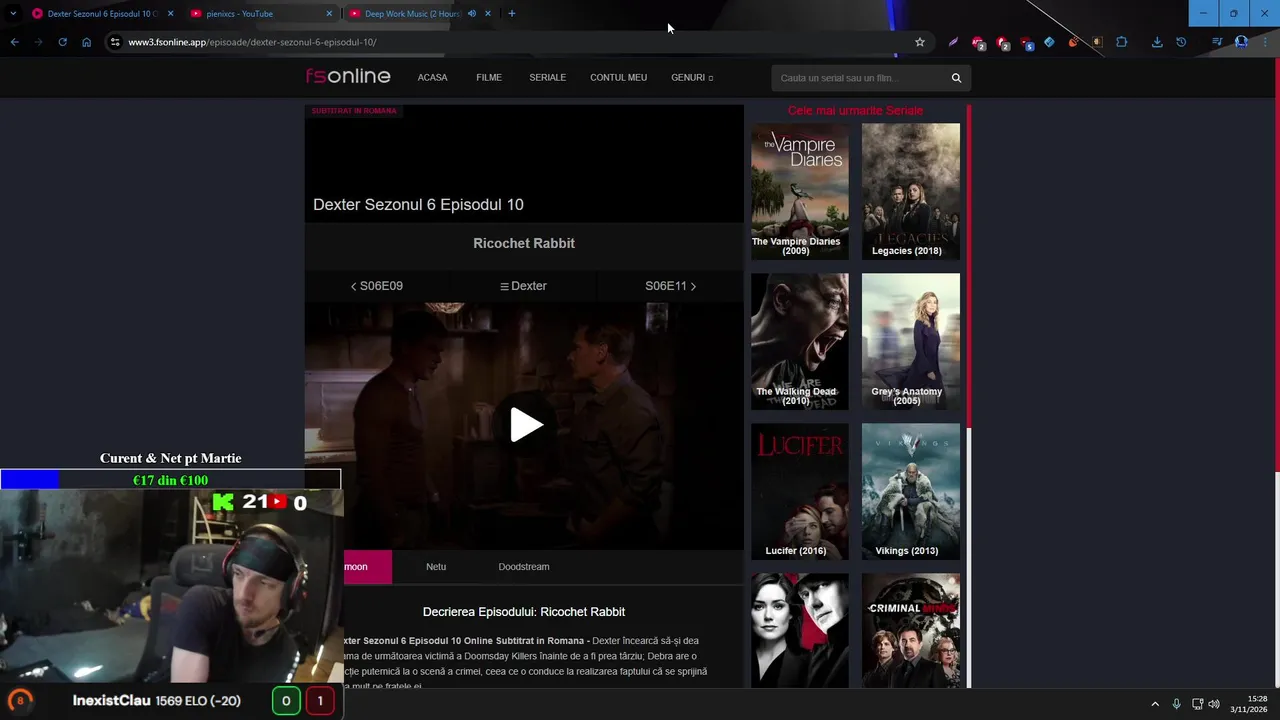Open the Lucifer (2016) poster
1280x720 pixels.
pyautogui.click(x=800, y=491)
